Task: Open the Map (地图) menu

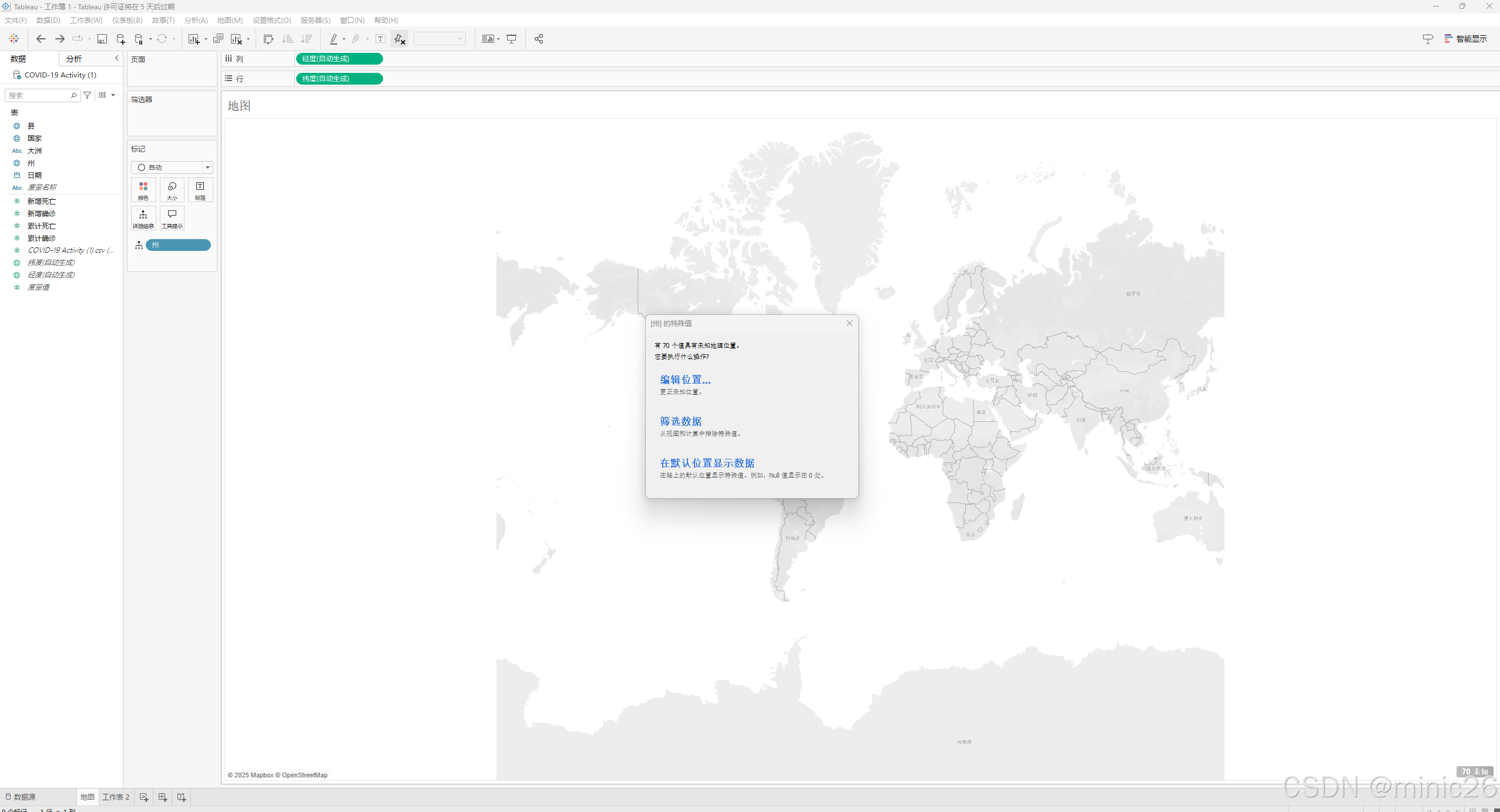Action: pyautogui.click(x=230, y=20)
